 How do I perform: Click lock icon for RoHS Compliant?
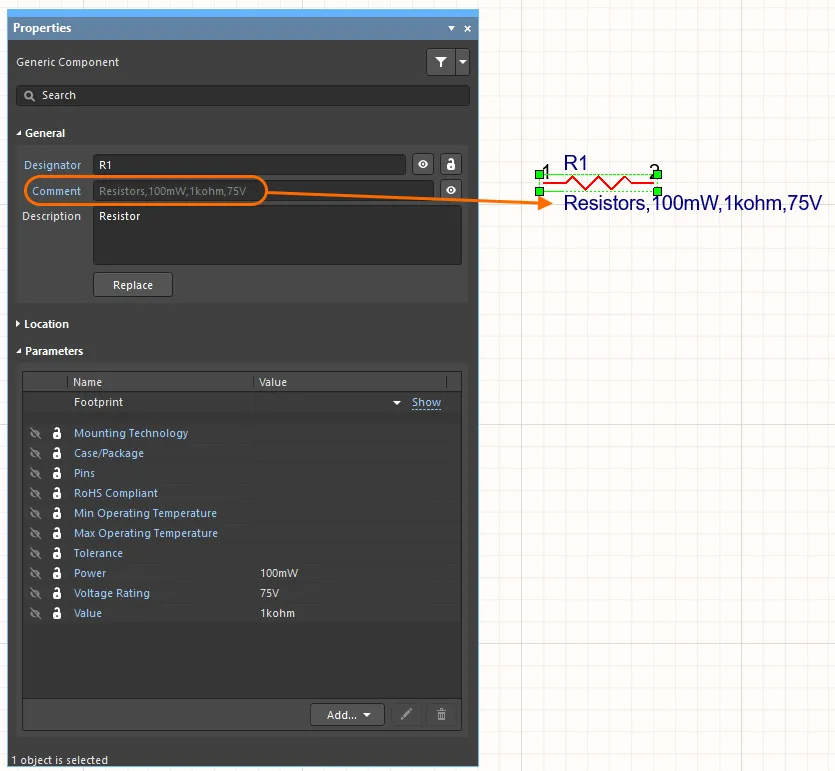pos(57,494)
